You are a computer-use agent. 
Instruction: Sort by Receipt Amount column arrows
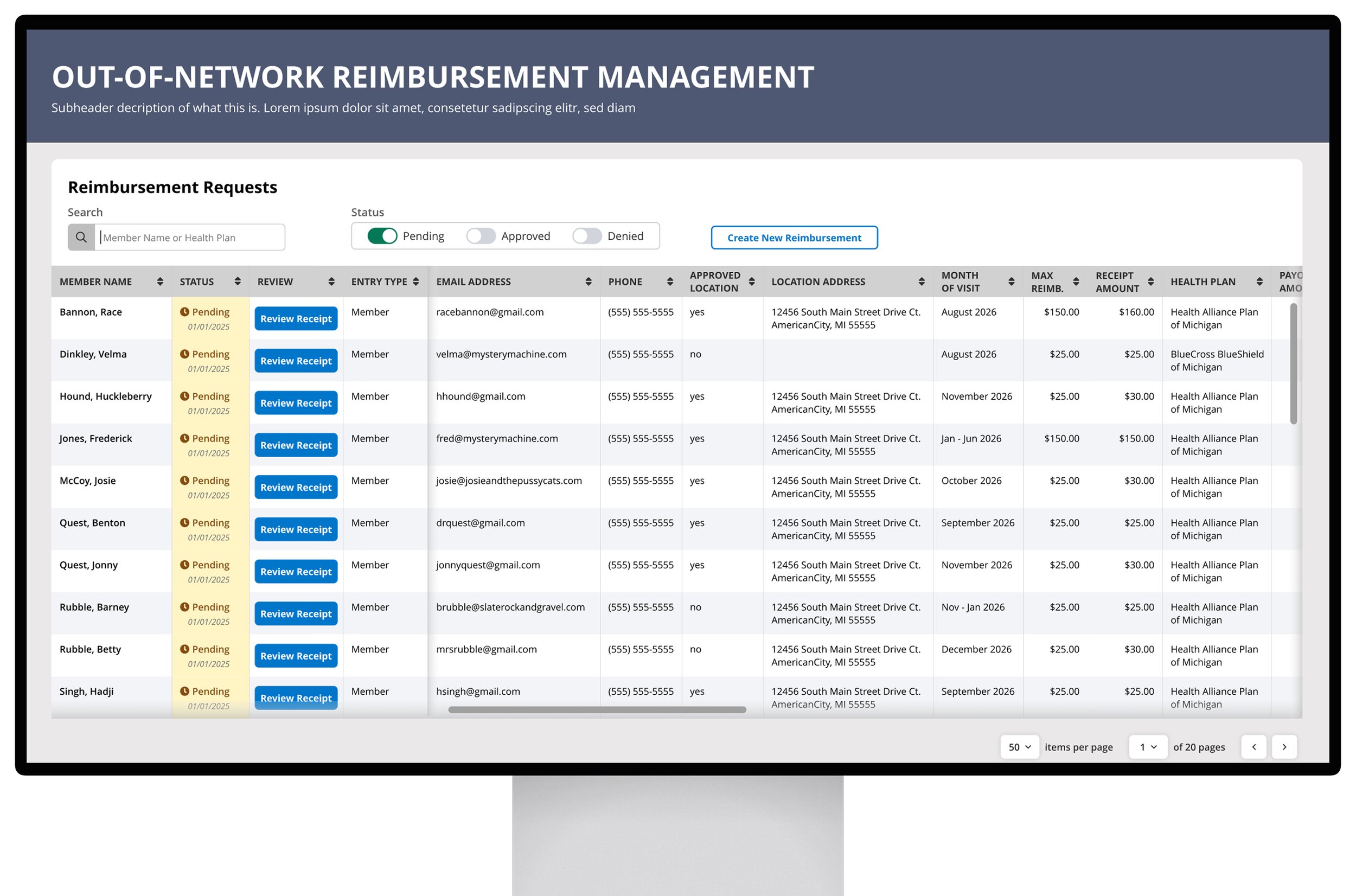point(1151,281)
